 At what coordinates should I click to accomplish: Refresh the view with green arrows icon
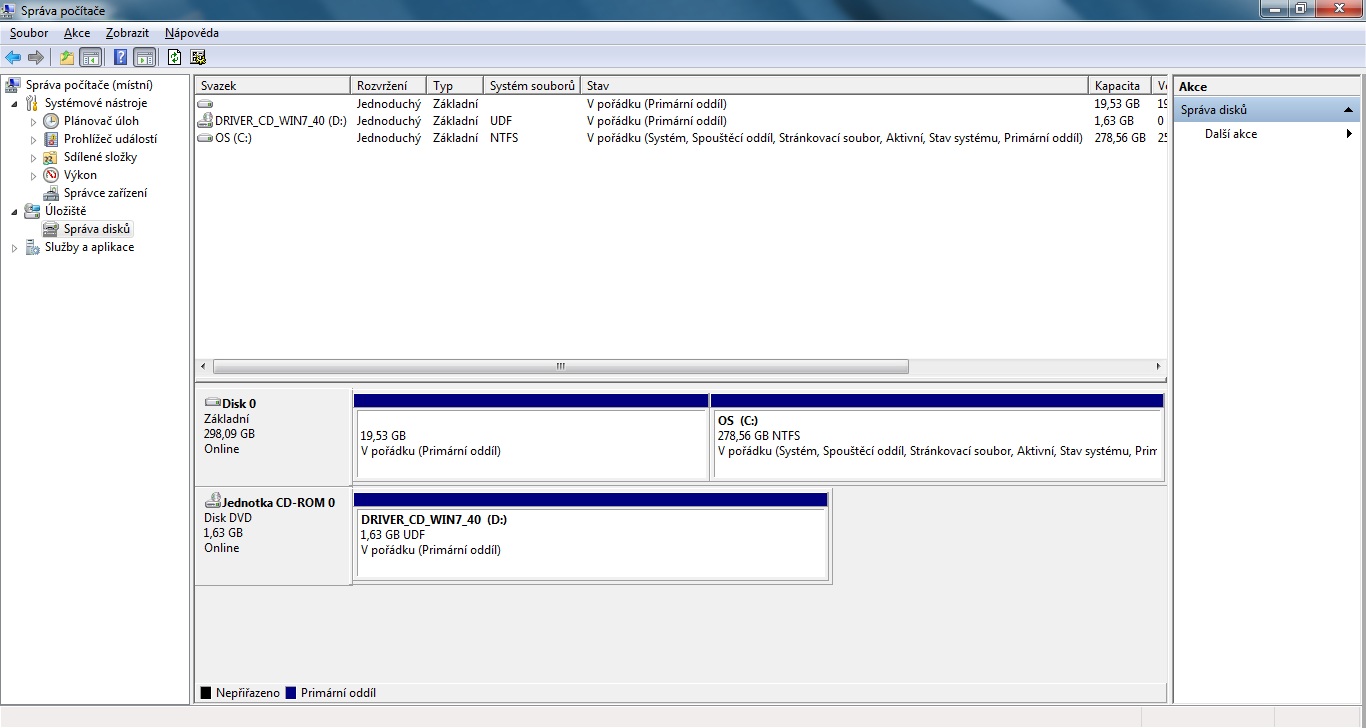pos(175,57)
